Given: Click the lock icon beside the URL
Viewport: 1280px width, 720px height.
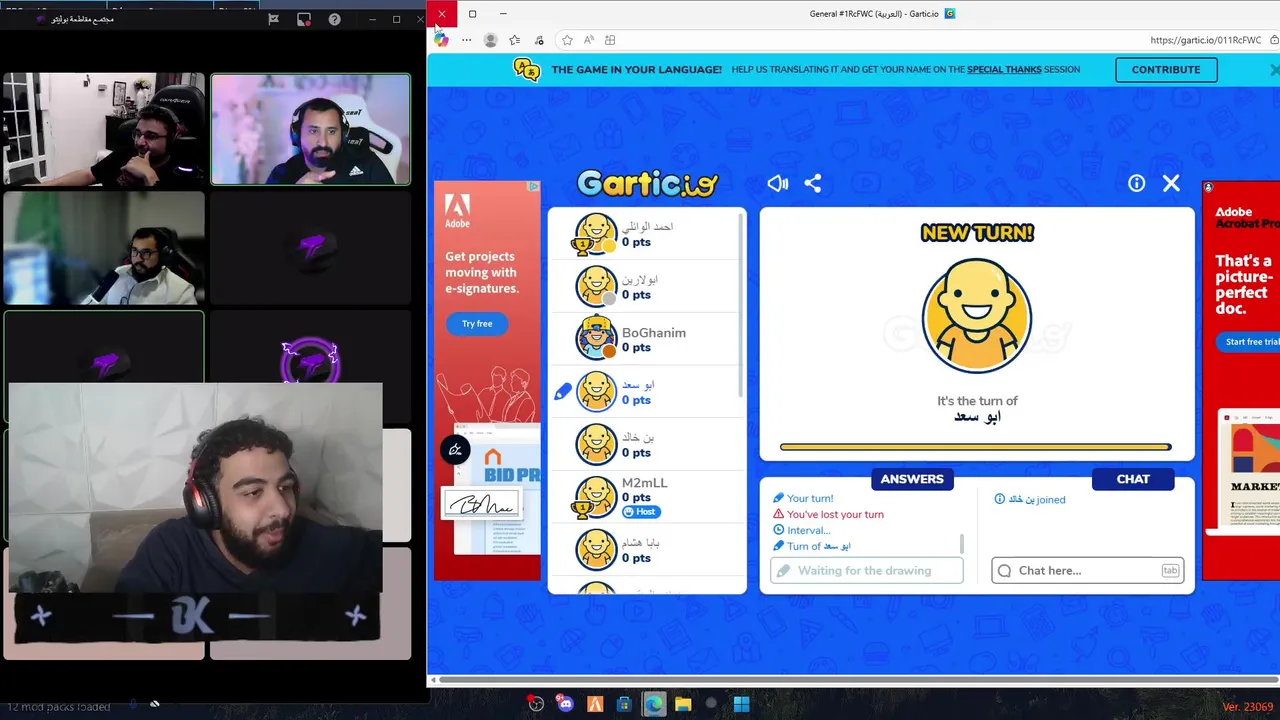Looking at the screenshot, I should click(x=1274, y=40).
